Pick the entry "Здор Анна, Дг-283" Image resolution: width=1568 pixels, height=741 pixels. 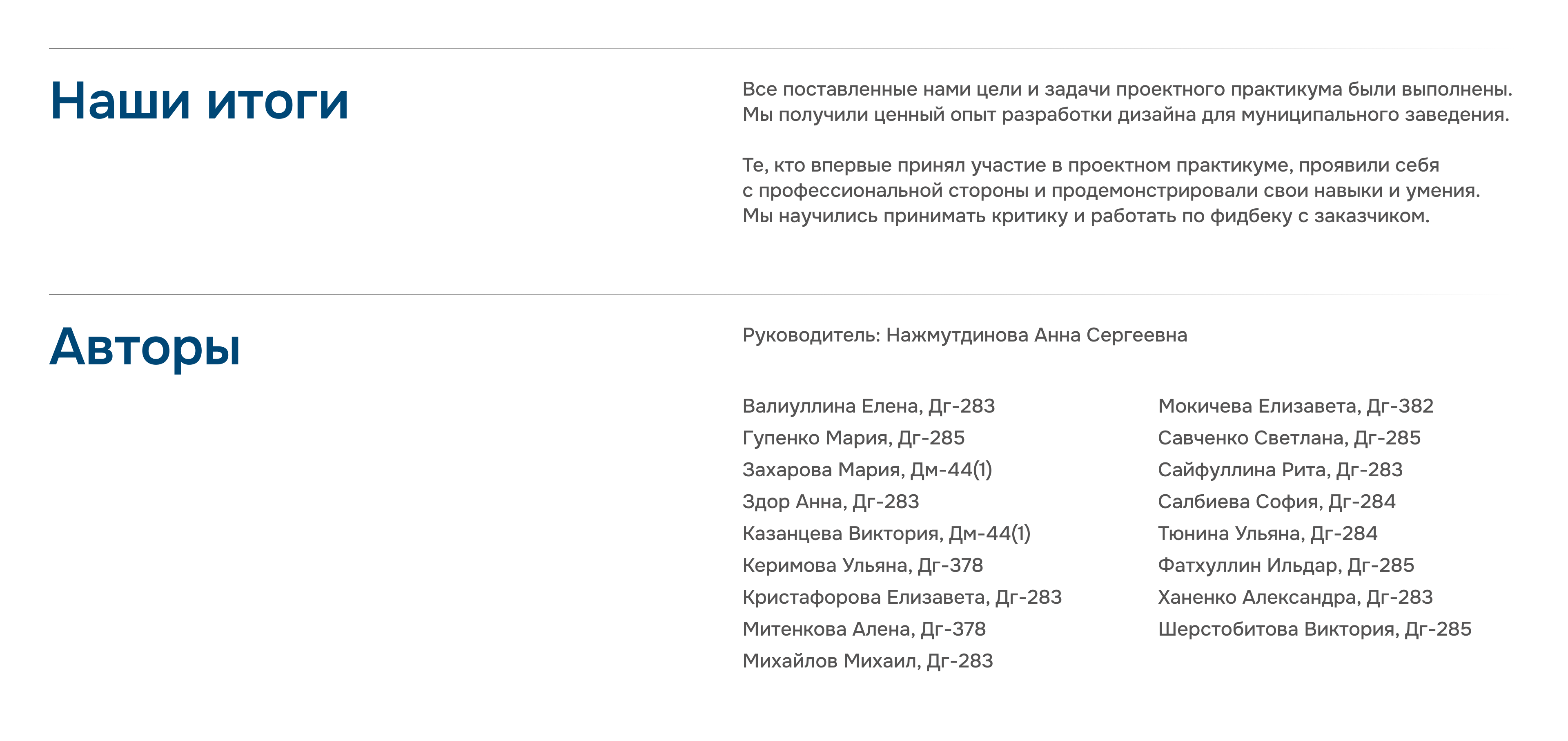pyautogui.click(x=830, y=502)
